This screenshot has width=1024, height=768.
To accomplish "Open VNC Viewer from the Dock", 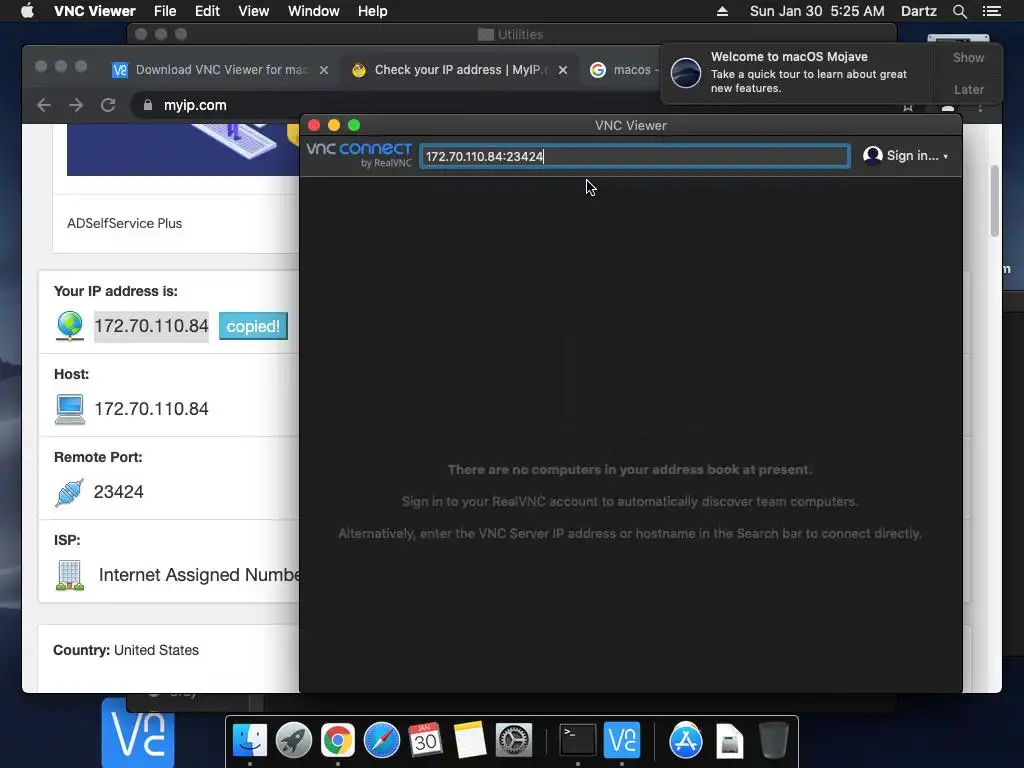I will click(622, 741).
